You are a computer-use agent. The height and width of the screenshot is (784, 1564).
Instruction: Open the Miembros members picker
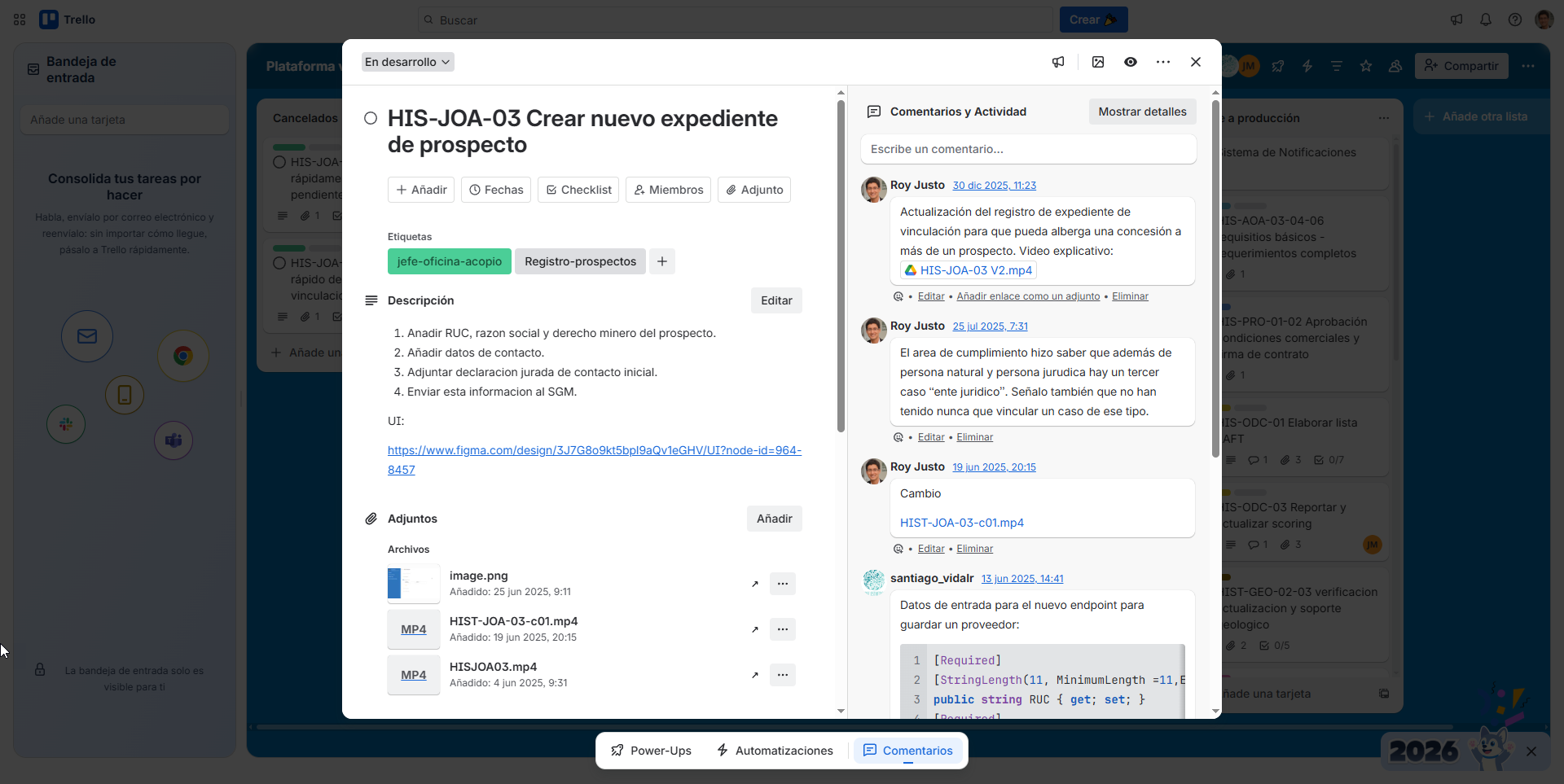[x=668, y=190]
